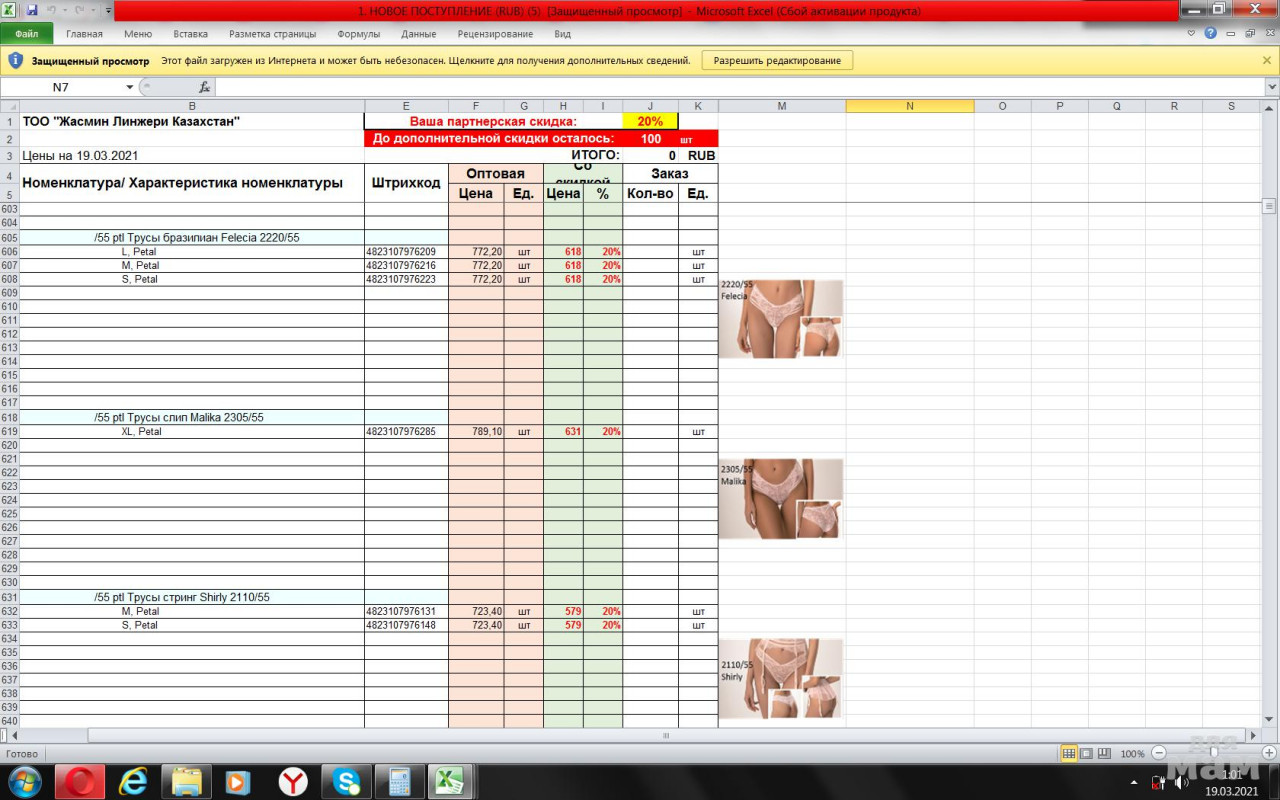Switch to the Формулы ribbon tab
1280x800 pixels.
coord(358,33)
